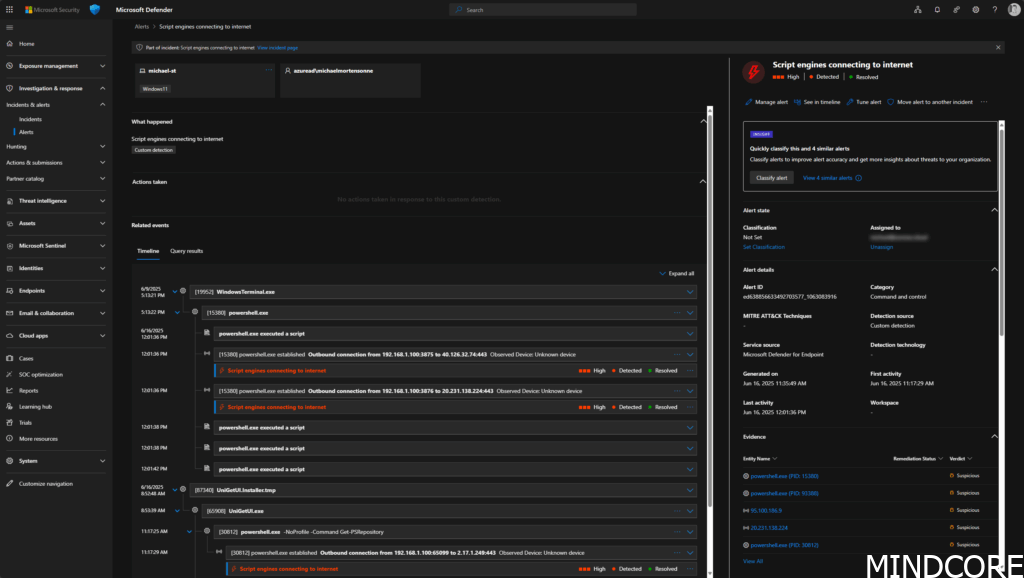The height and width of the screenshot is (578, 1024).
Task: Open the more options on michael-st card
Action: pyautogui.click(x=268, y=70)
